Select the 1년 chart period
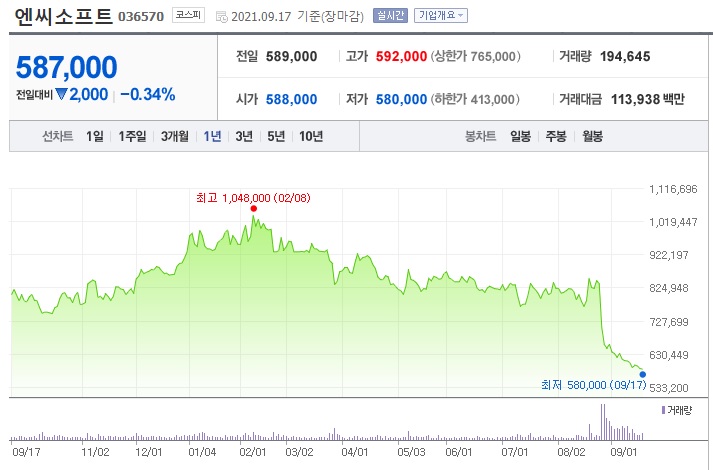The image size is (713, 470). [212, 136]
